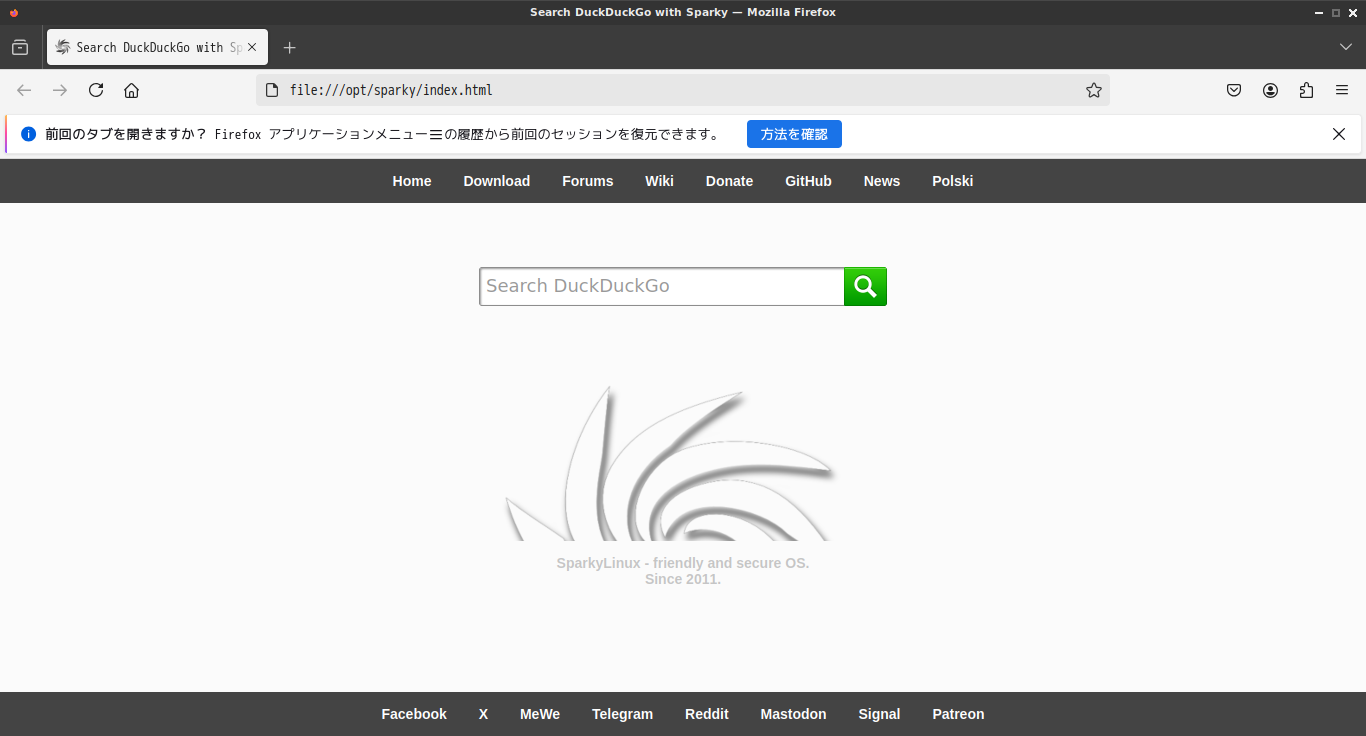Reload the current page
1366x736 pixels.
[96, 90]
